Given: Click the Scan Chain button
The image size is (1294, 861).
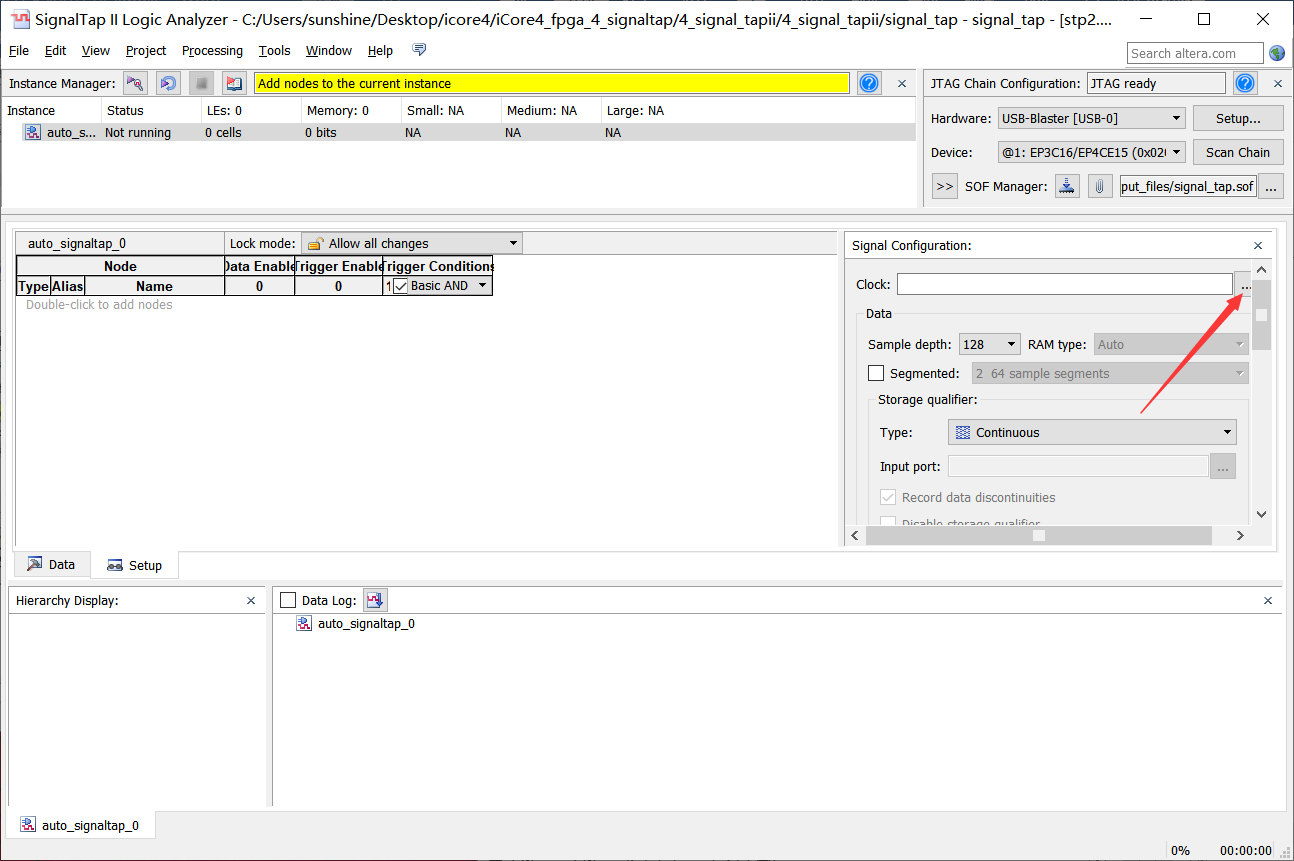Looking at the screenshot, I should point(1237,152).
